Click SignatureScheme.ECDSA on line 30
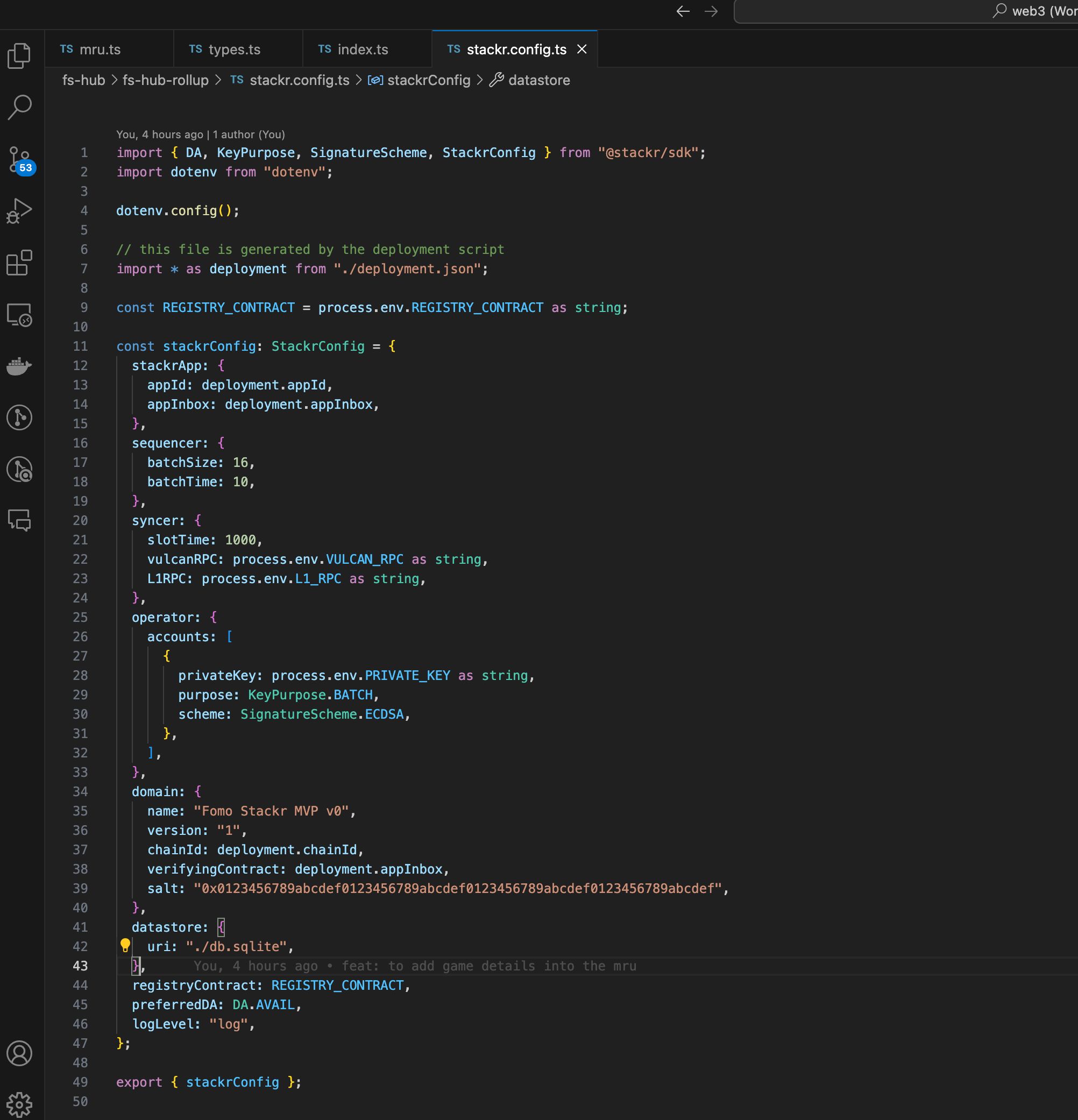 (322, 715)
